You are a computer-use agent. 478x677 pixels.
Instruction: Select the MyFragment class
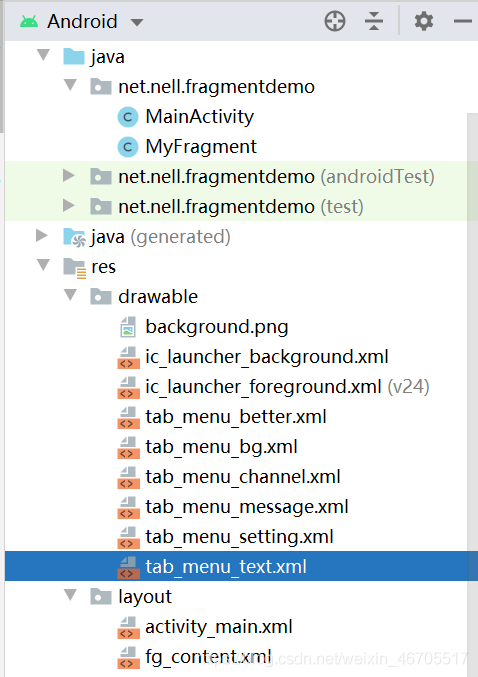(201, 147)
